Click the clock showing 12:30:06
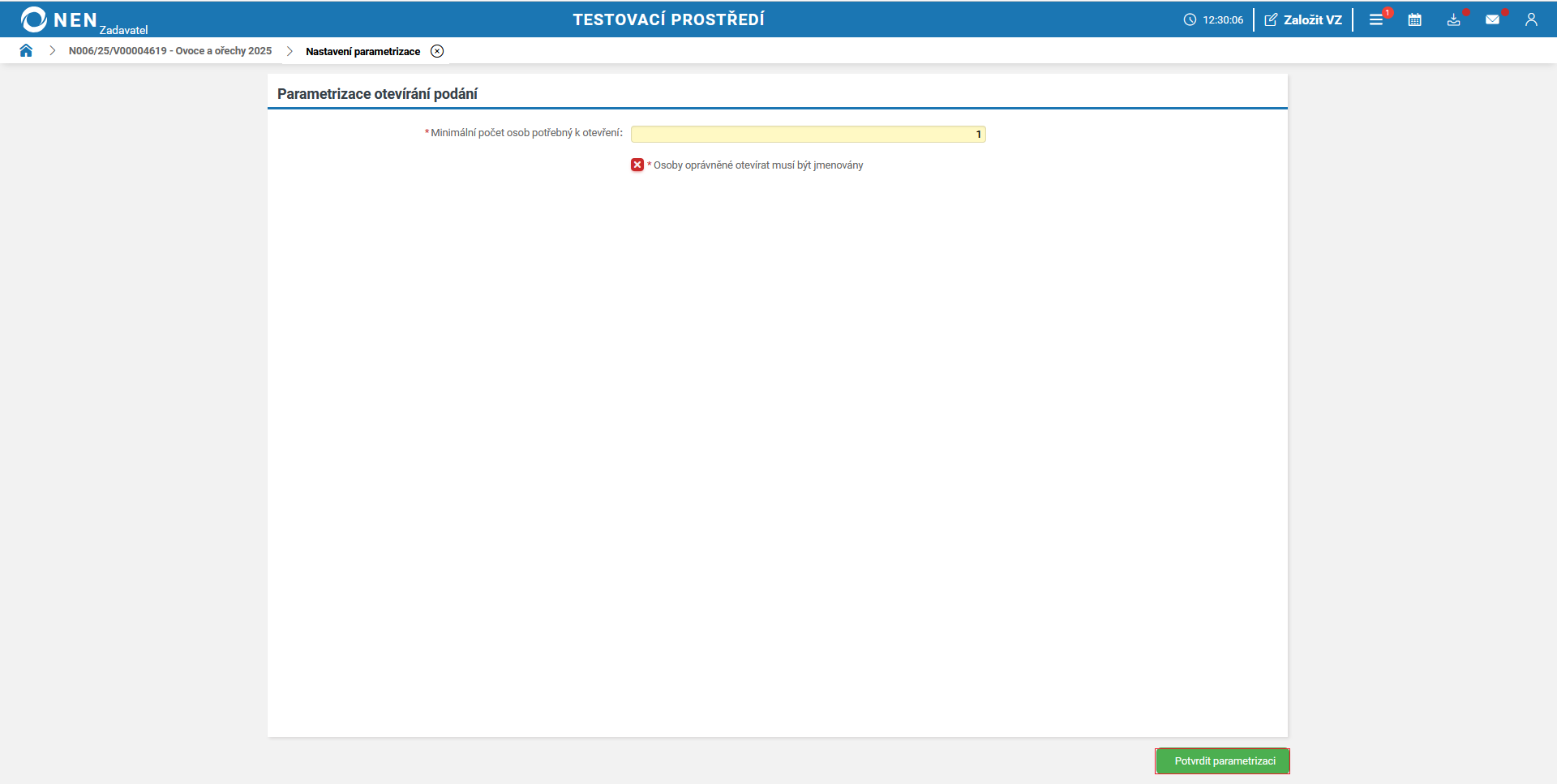 (x=1213, y=19)
